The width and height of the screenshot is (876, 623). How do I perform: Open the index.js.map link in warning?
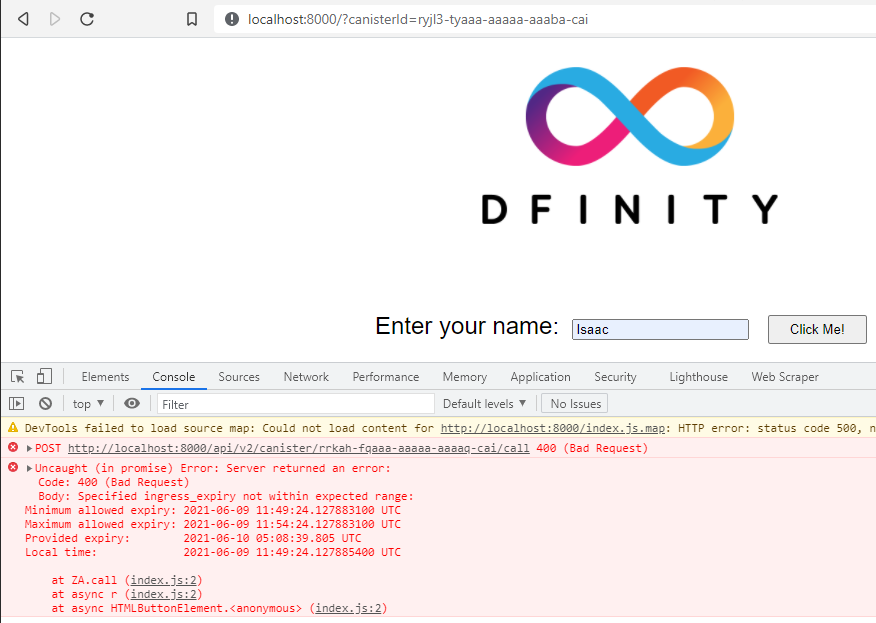(x=553, y=429)
